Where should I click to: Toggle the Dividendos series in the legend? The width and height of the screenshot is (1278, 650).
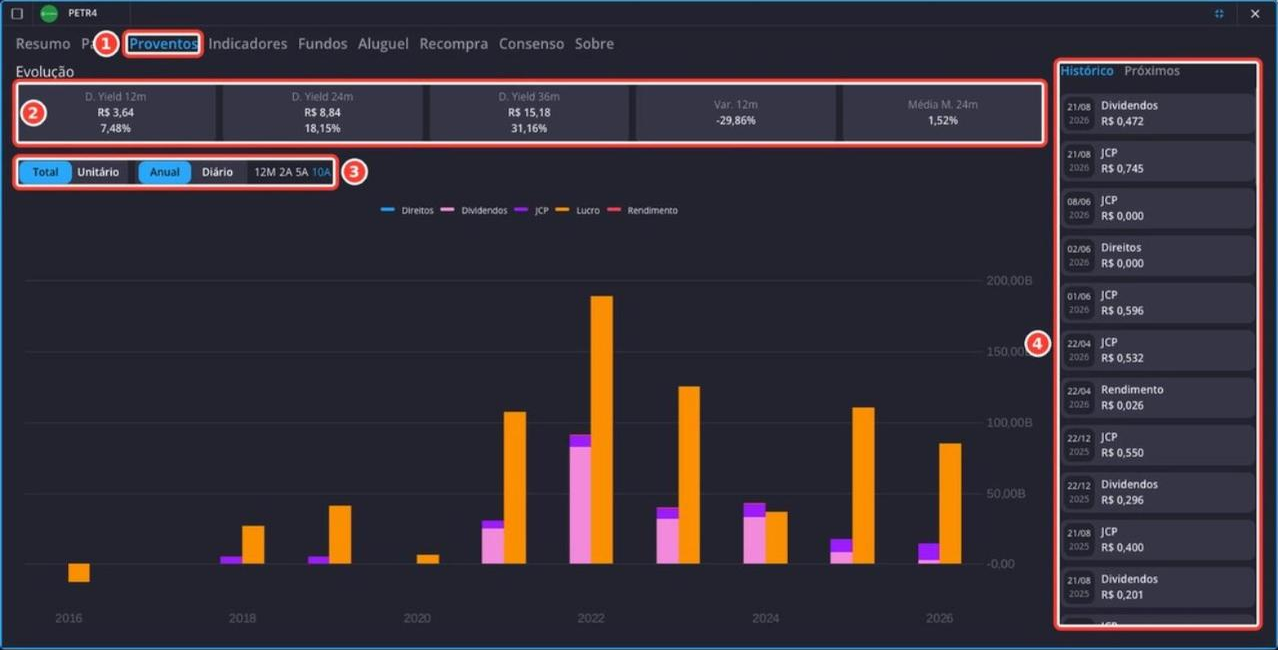point(474,211)
